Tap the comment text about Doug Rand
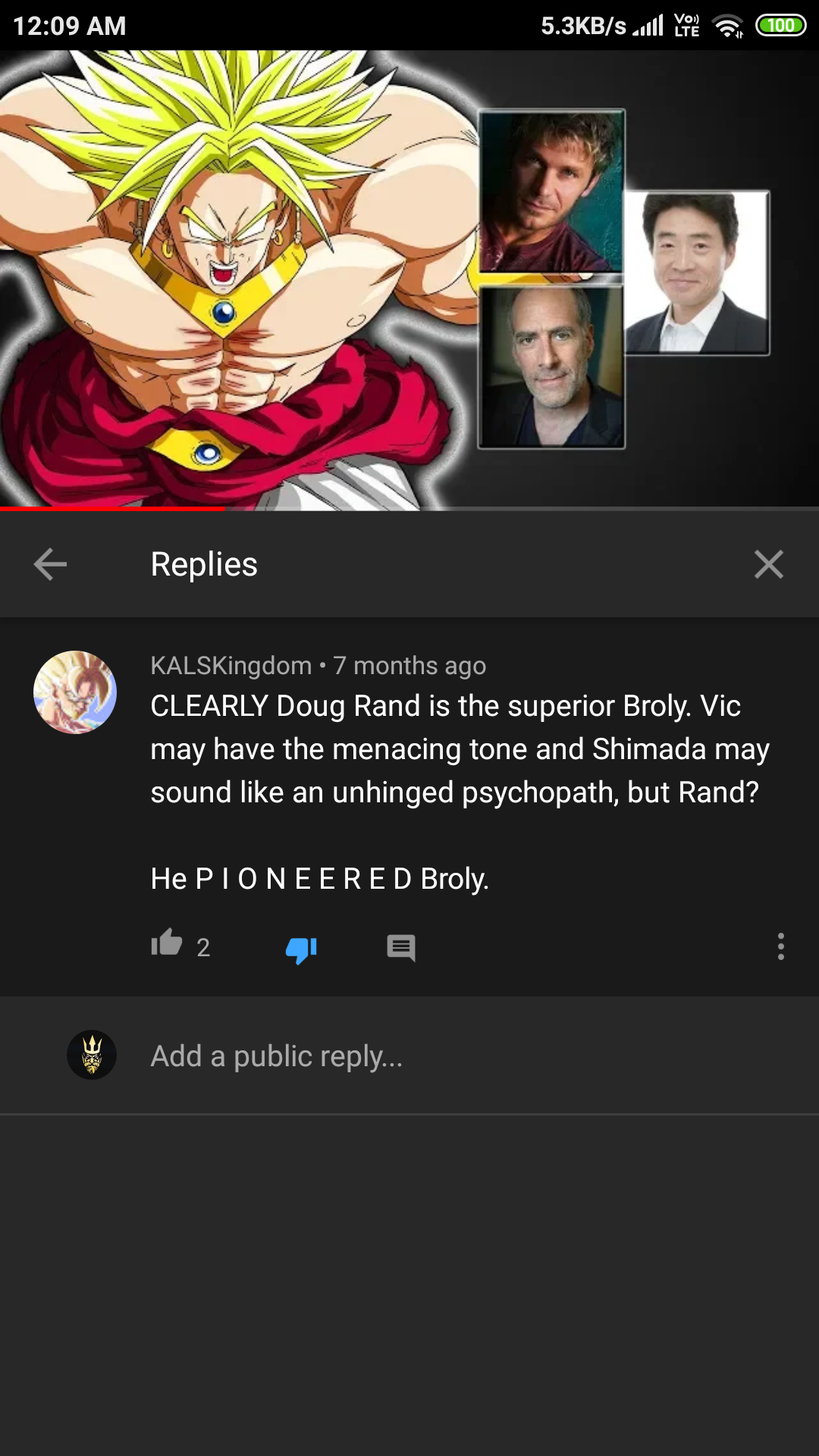 click(460, 792)
